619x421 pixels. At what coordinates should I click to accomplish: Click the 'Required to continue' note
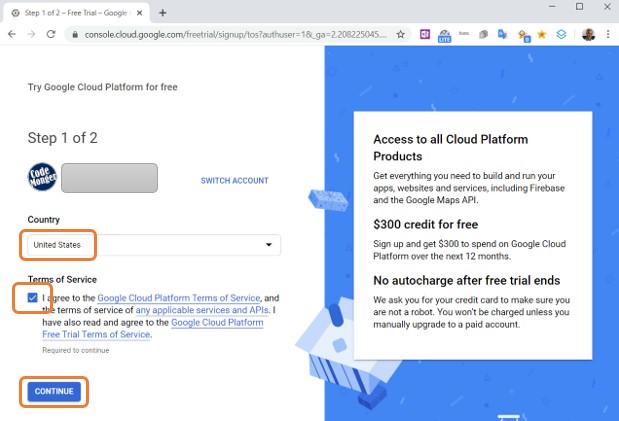[76, 350]
